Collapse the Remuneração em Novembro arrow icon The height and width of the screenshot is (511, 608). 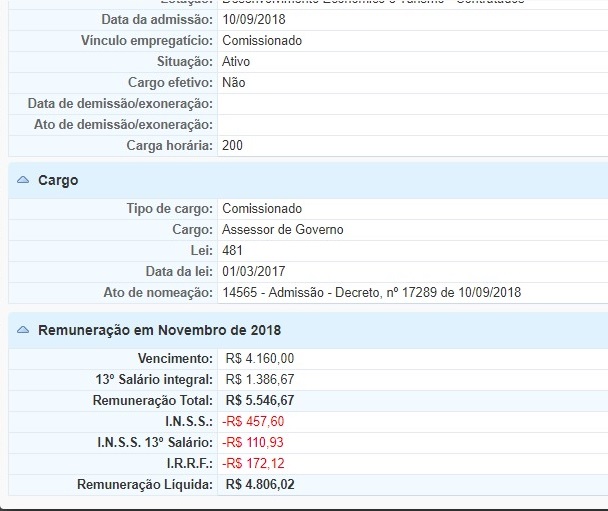(x=23, y=330)
